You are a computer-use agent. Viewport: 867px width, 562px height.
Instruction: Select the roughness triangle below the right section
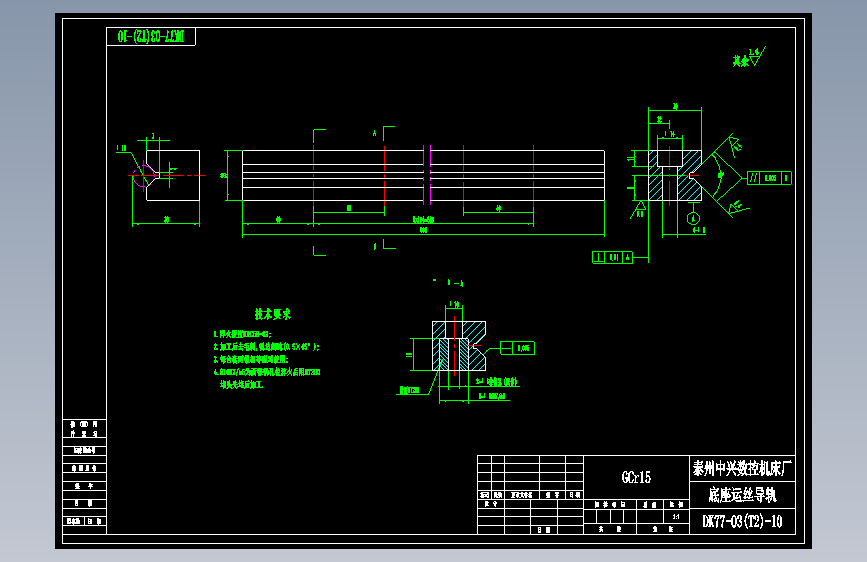coord(639,211)
